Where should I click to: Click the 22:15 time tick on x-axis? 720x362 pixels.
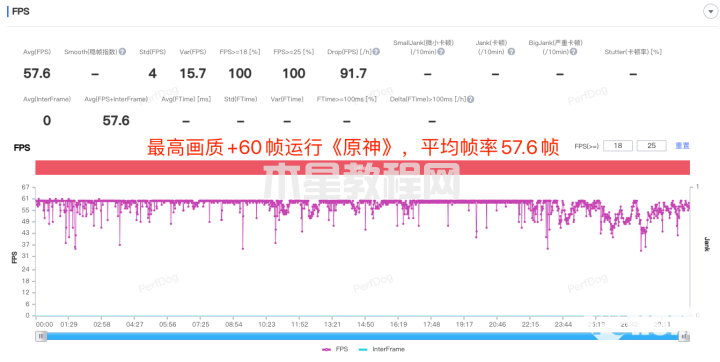[x=530, y=324]
